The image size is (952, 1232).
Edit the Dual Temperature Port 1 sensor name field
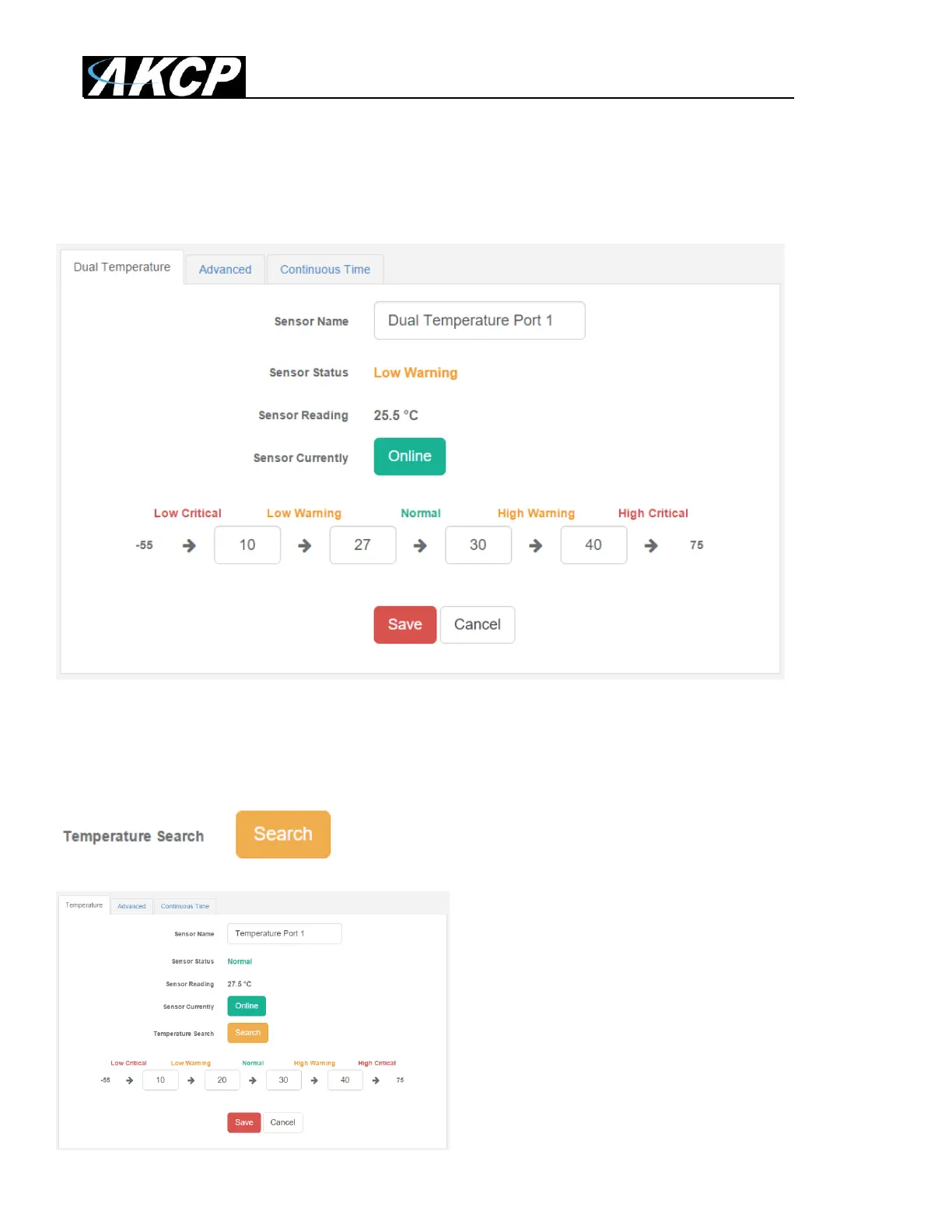point(479,320)
